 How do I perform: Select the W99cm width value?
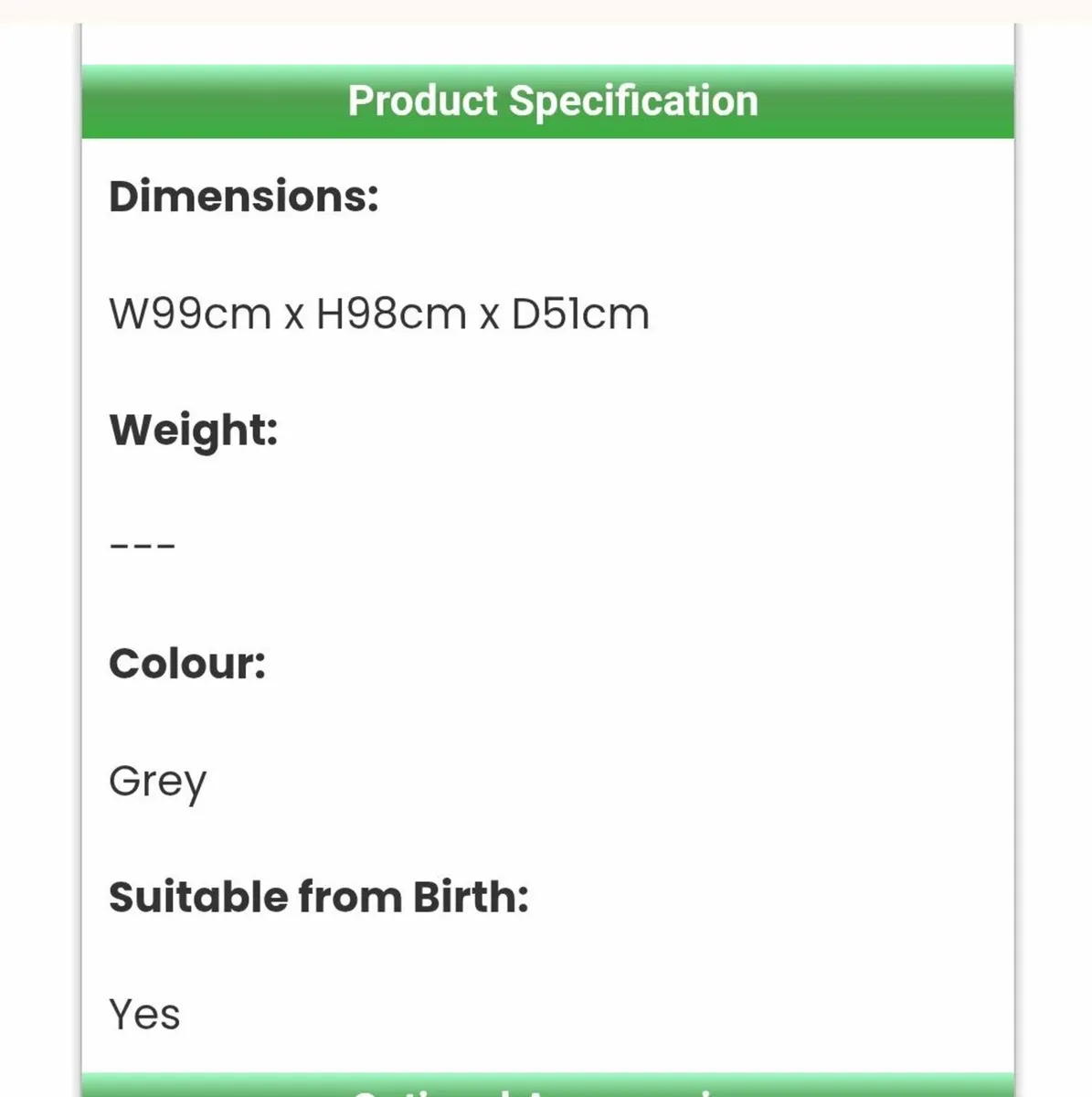pos(190,314)
